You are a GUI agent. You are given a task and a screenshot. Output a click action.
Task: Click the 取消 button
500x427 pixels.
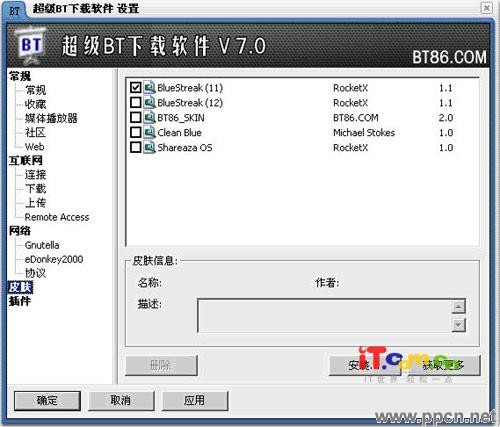pos(121,400)
